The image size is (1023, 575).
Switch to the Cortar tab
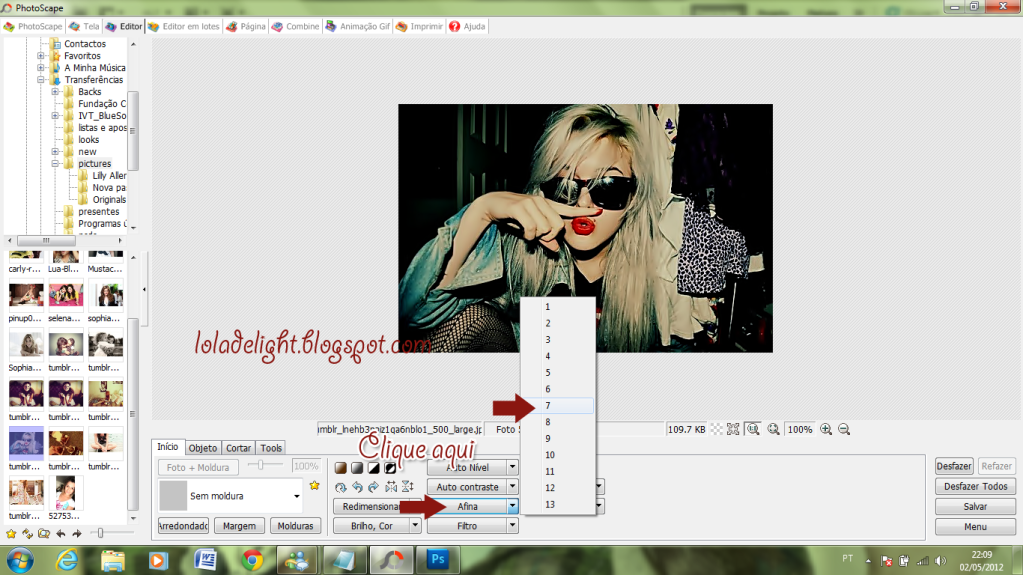pos(238,448)
